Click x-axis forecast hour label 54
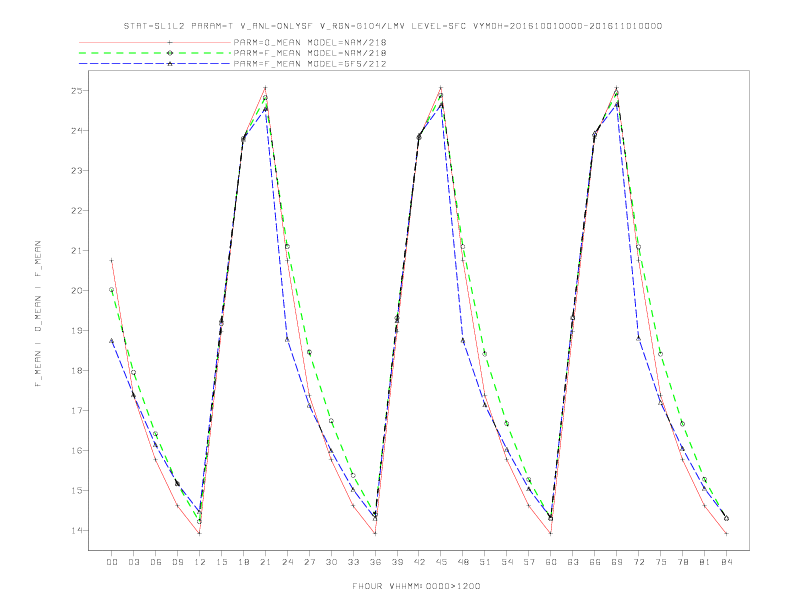This screenshot has height=612, width=792. coord(507,562)
